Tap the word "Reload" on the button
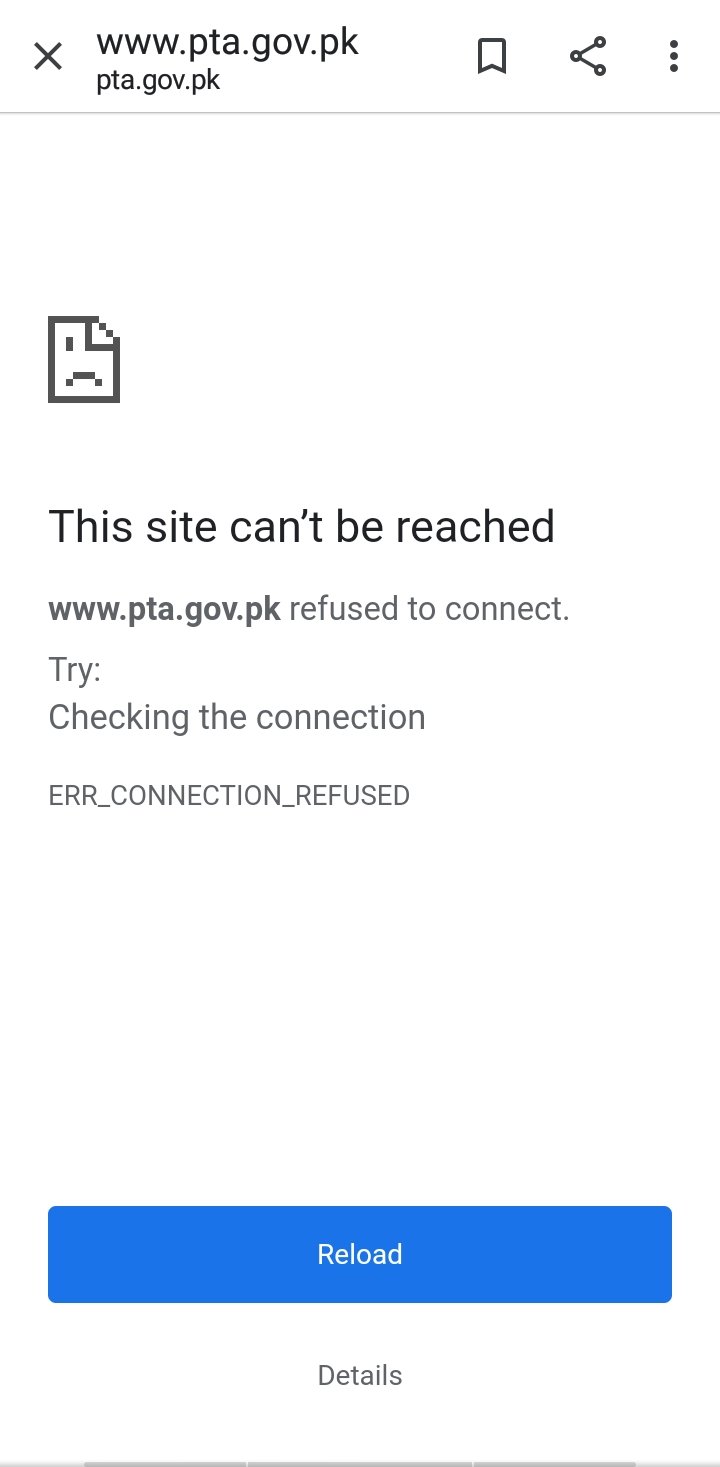The width and height of the screenshot is (720, 1467). coord(360,1254)
